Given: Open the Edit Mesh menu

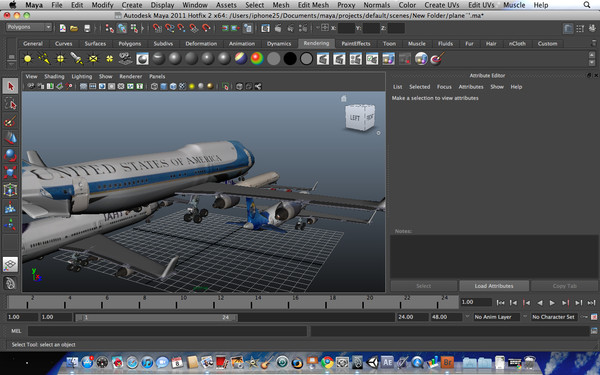Looking at the screenshot, I should point(313,5).
